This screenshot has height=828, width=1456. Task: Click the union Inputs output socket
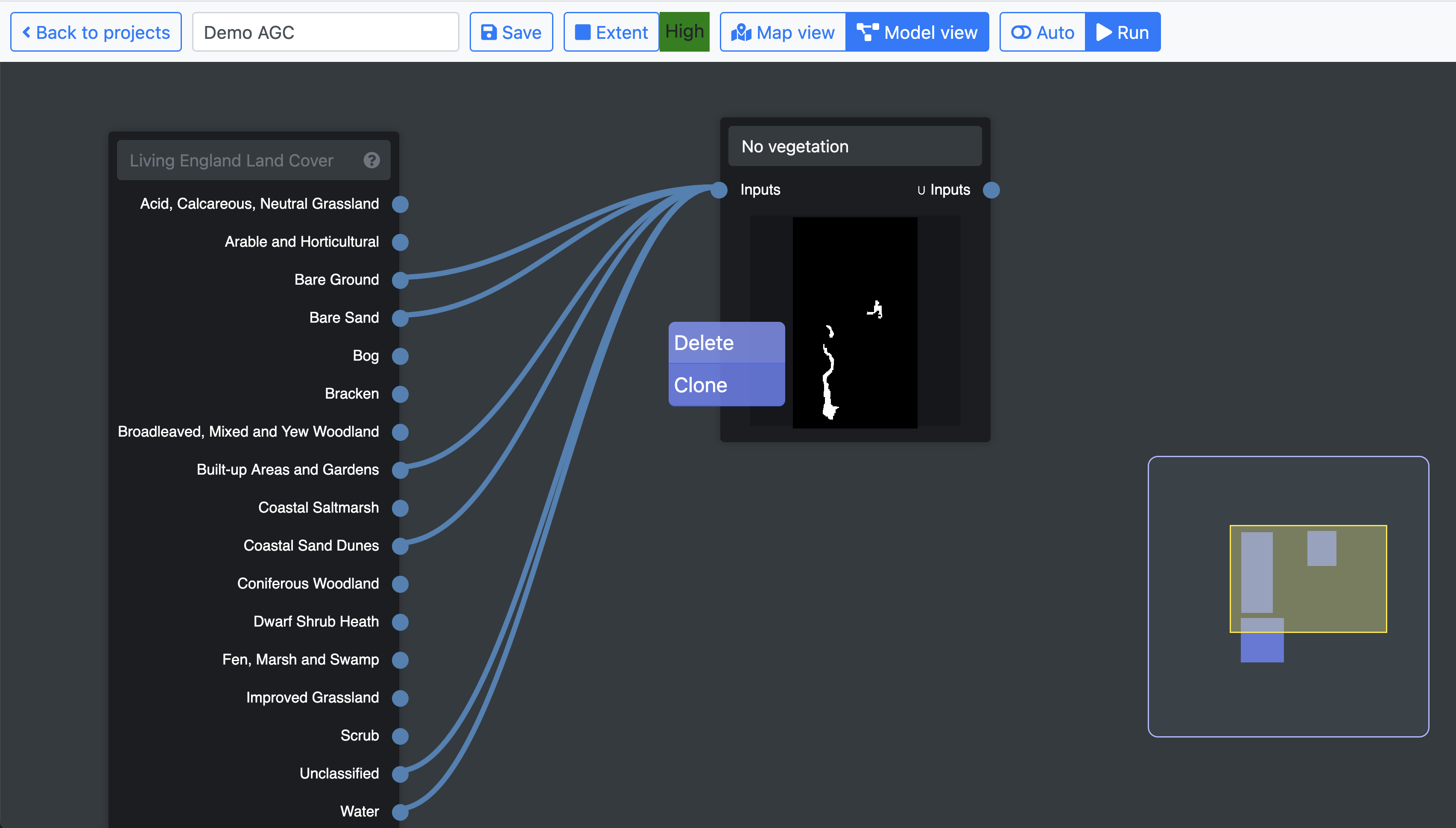click(x=991, y=190)
